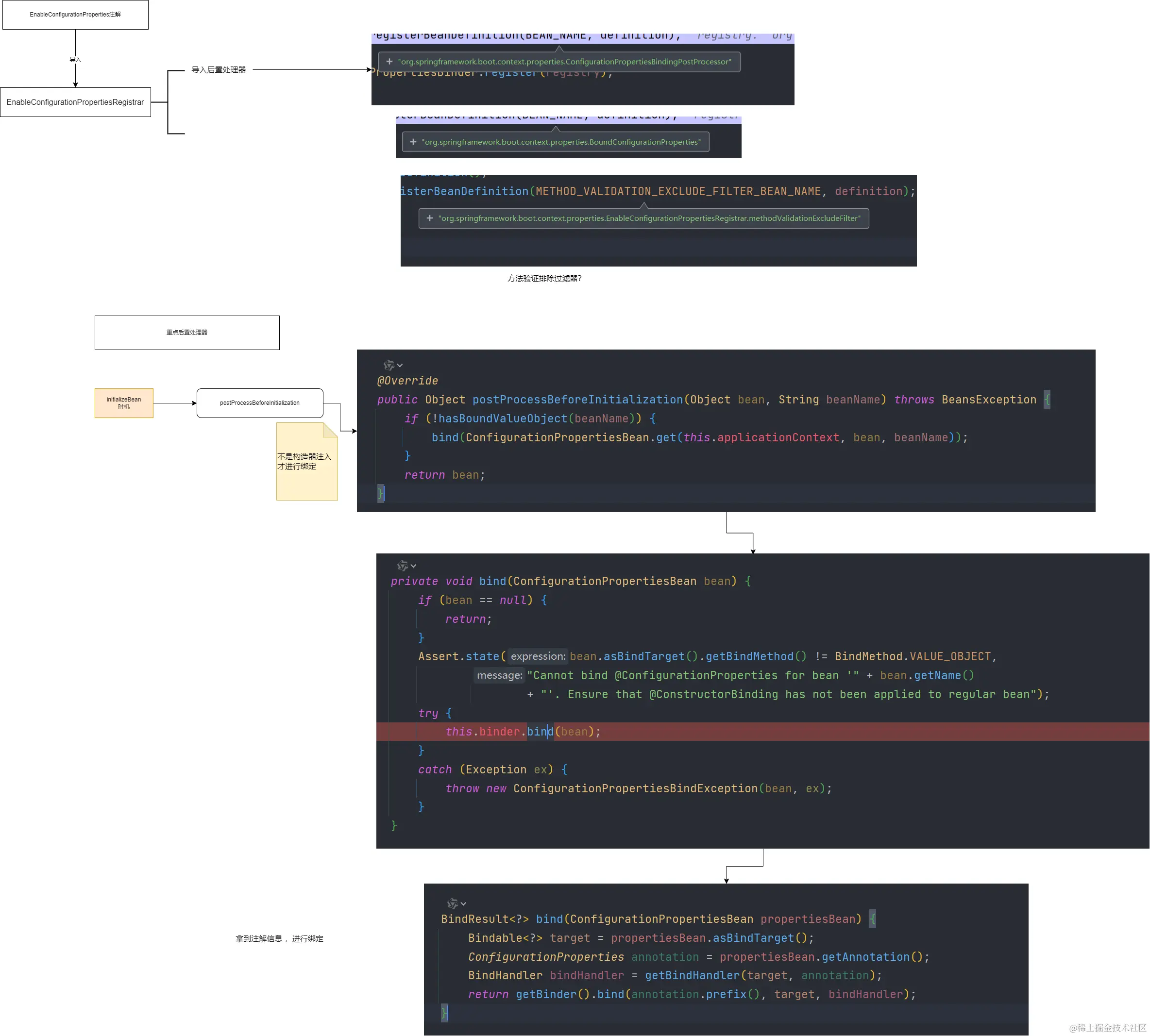Image resolution: width=1150 pixels, height=1036 pixels.
Task: Click the yellow note 不是构造器注入才进行绑定
Action: pyautogui.click(x=306, y=462)
